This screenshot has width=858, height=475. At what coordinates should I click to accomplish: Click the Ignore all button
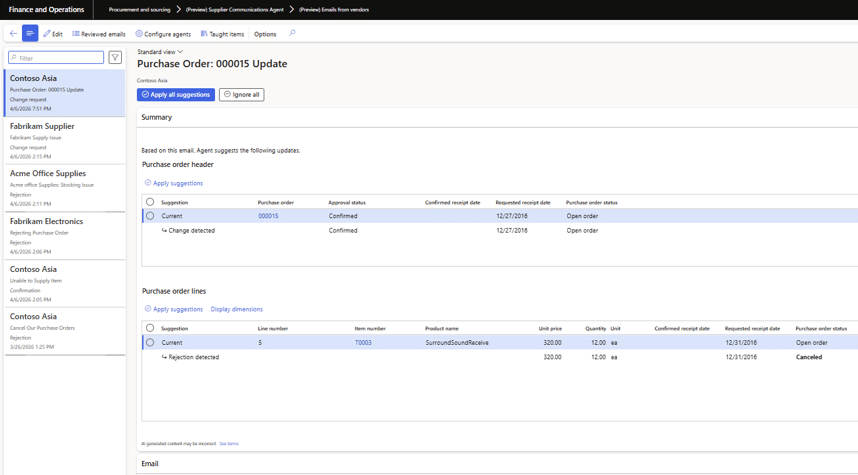(x=241, y=95)
